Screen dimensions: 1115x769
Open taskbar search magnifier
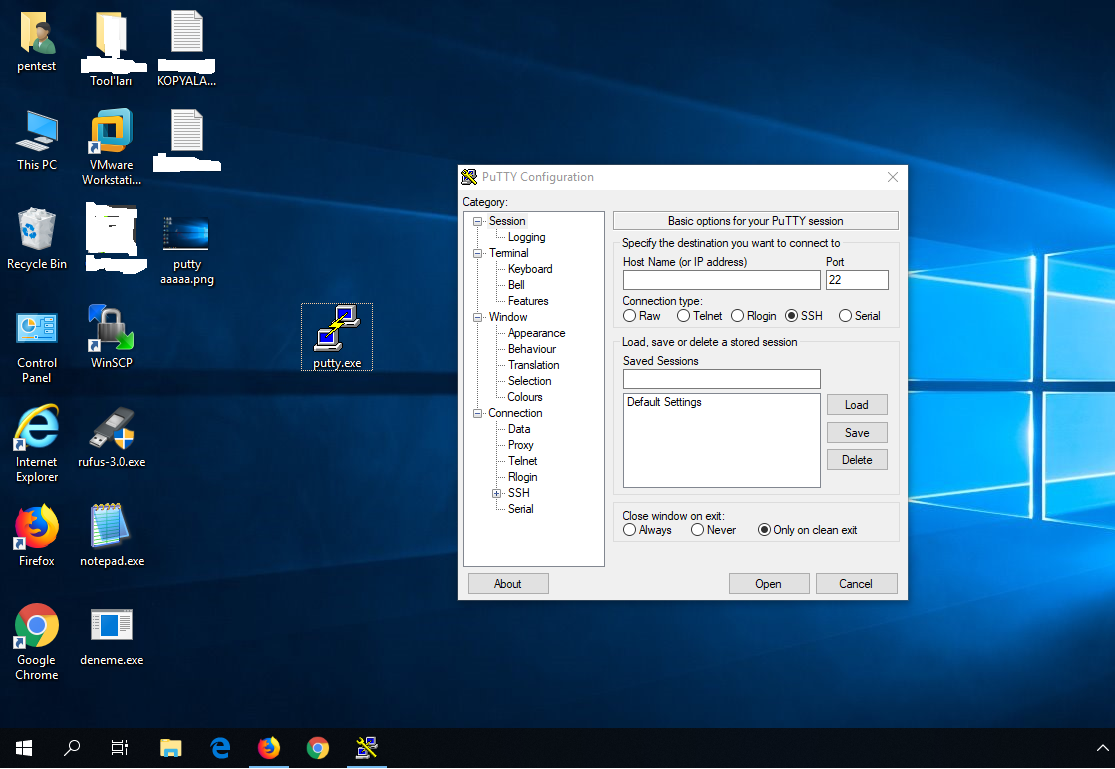[x=71, y=748]
